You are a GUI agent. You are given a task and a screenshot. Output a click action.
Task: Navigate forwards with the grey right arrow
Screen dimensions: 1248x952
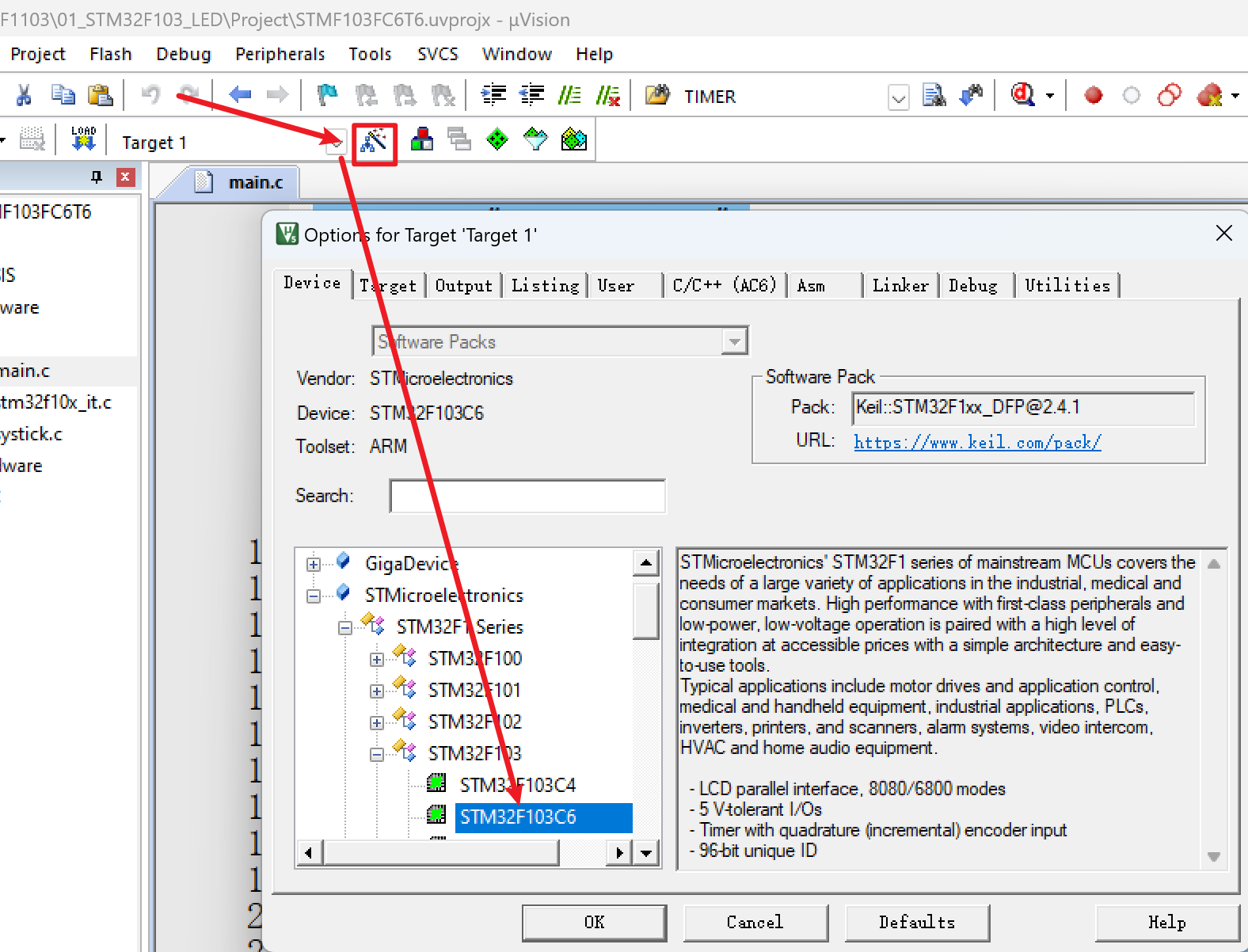pyautogui.click(x=277, y=96)
